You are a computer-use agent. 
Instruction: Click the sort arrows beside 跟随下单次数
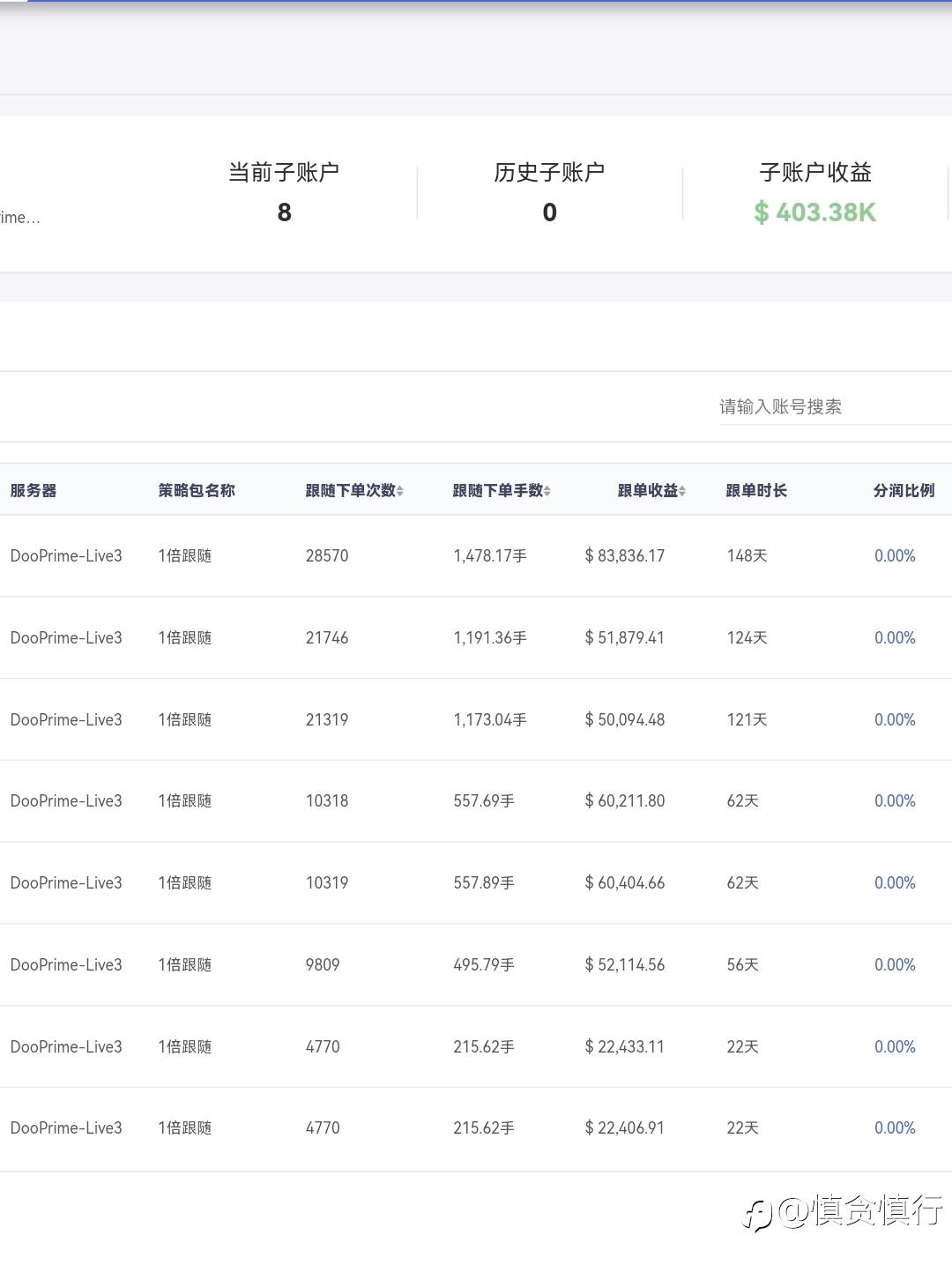pyautogui.click(x=400, y=491)
